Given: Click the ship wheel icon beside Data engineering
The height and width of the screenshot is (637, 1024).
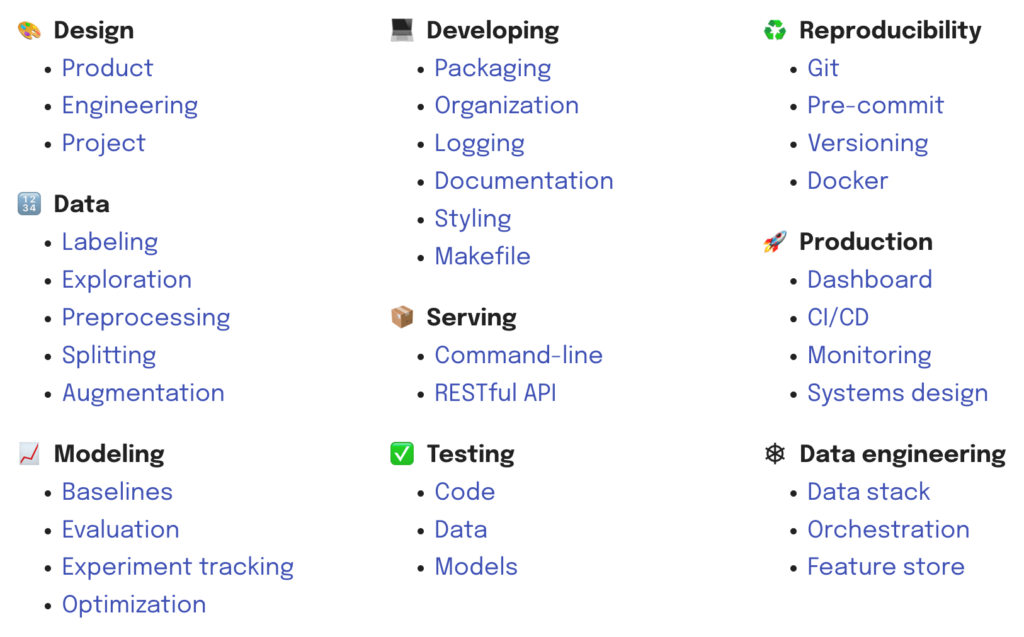Looking at the screenshot, I should point(775,453).
